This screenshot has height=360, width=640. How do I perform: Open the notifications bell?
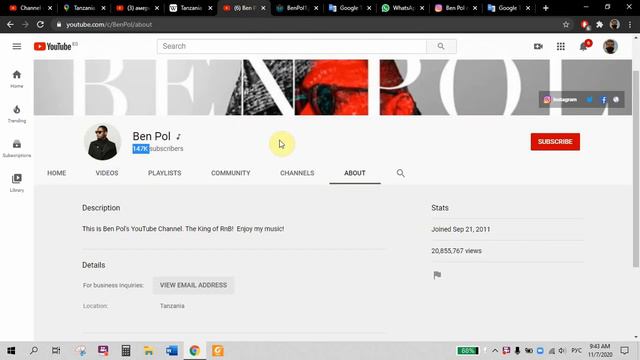coord(584,46)
